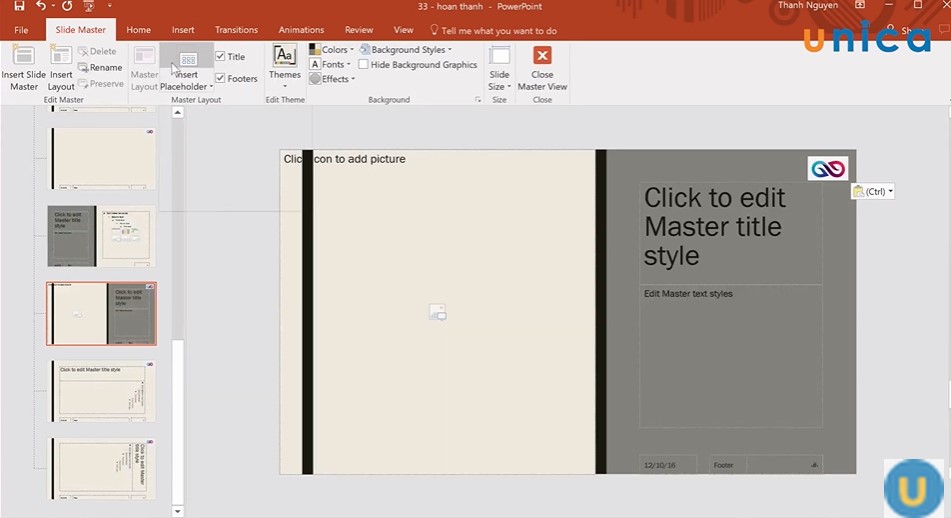
Task: Click the Tell me what you want to do box
Action: [x=498, y=31]
